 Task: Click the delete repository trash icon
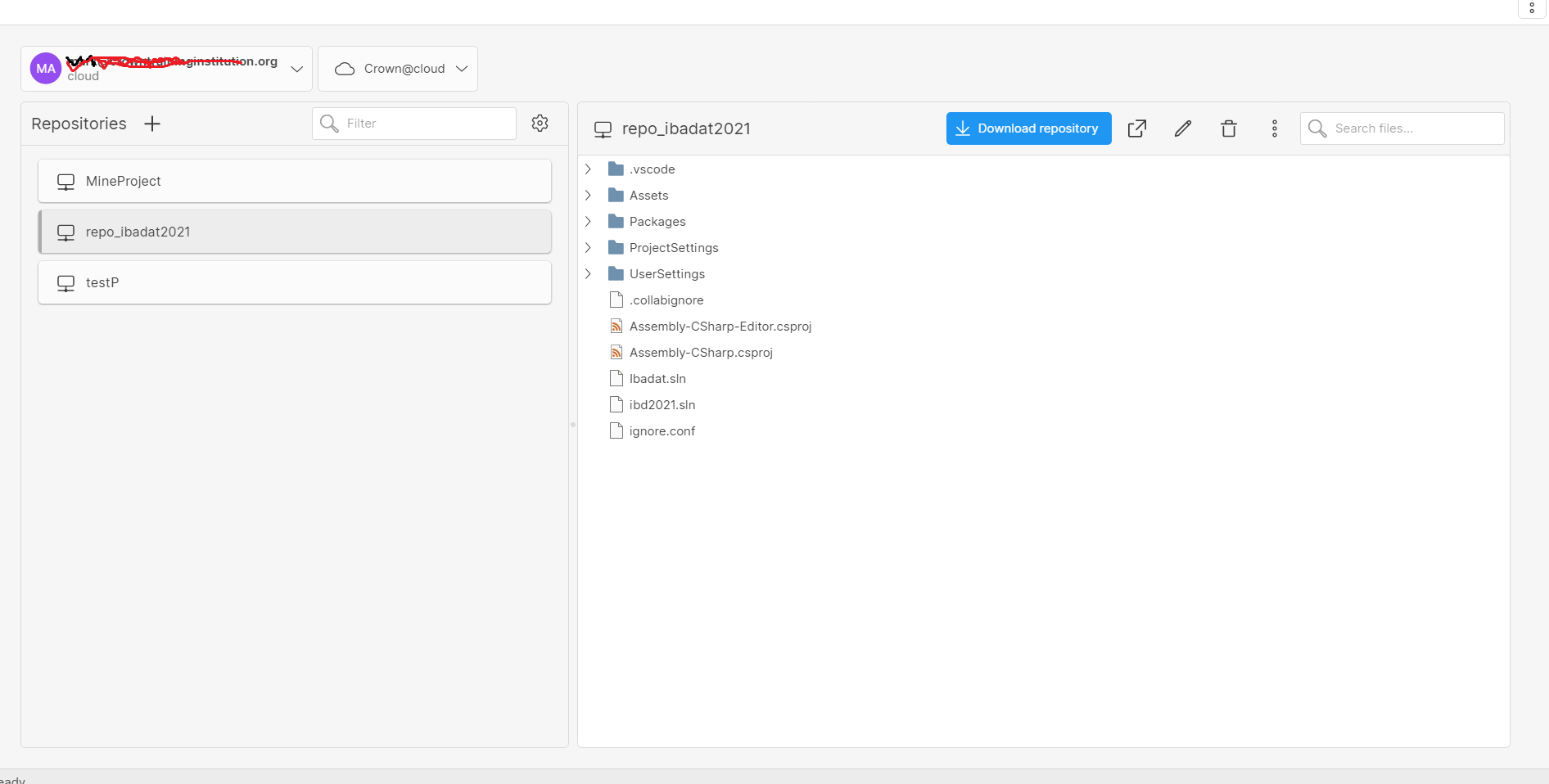click(1228, 128)
